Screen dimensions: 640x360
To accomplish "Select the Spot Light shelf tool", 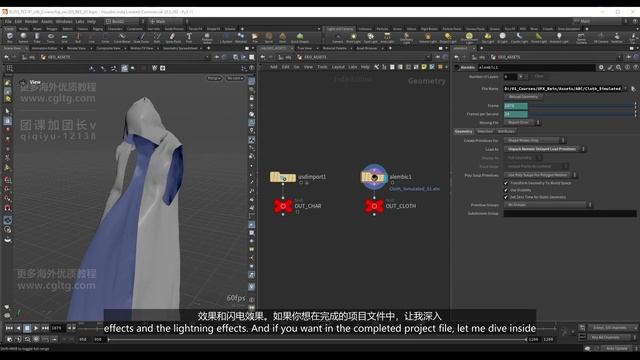I will click(x=371, y=38).
